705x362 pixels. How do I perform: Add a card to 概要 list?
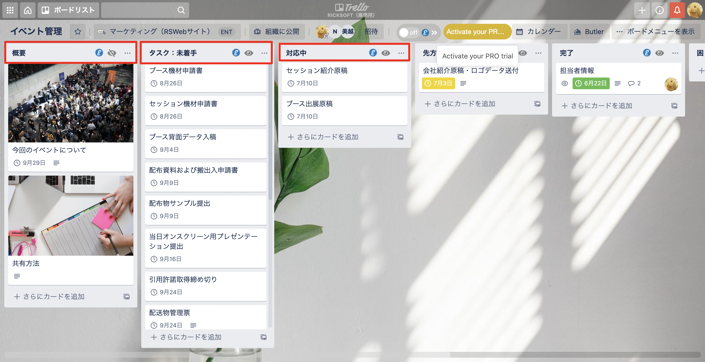click(x=49, y=297)
